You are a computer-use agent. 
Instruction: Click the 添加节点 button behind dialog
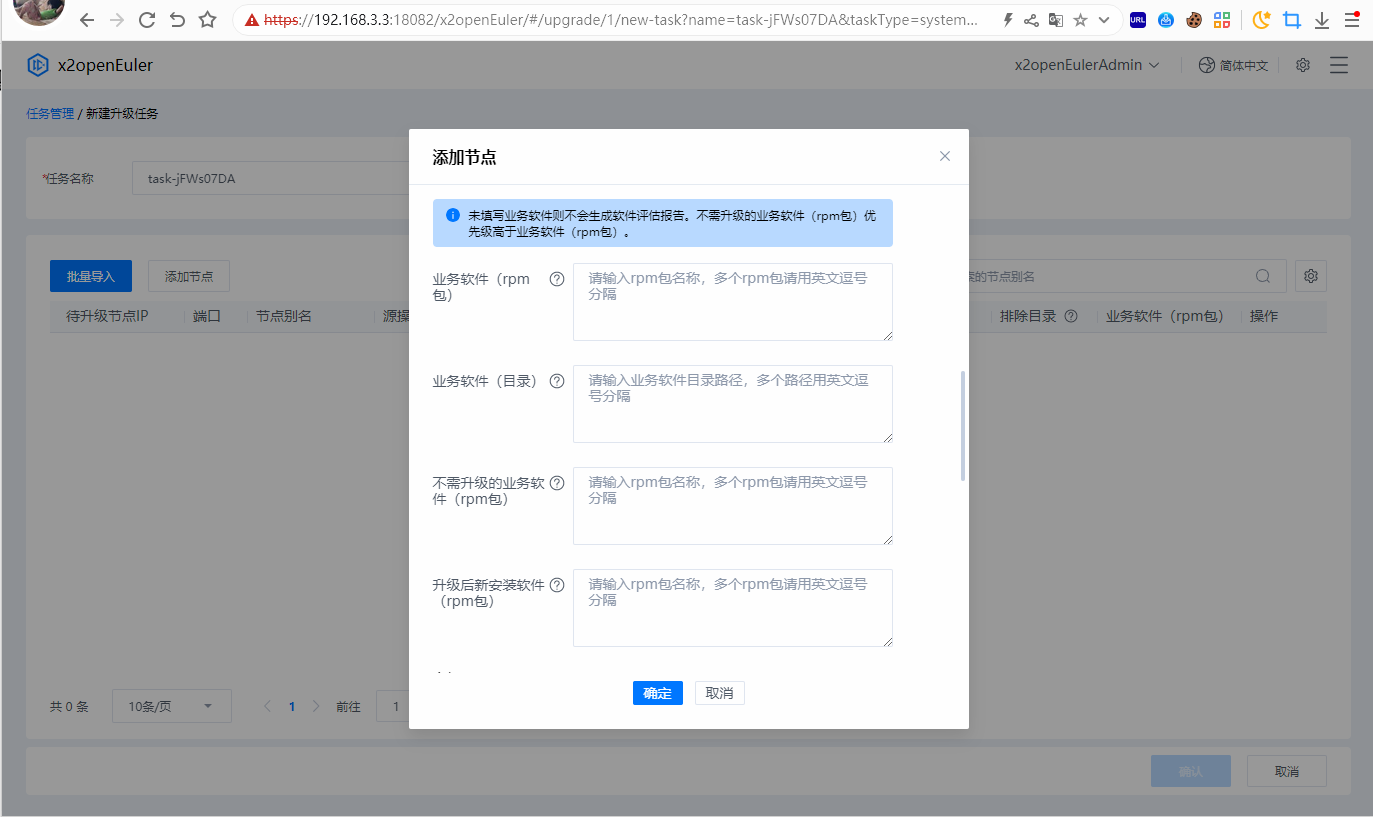(189, 276)
